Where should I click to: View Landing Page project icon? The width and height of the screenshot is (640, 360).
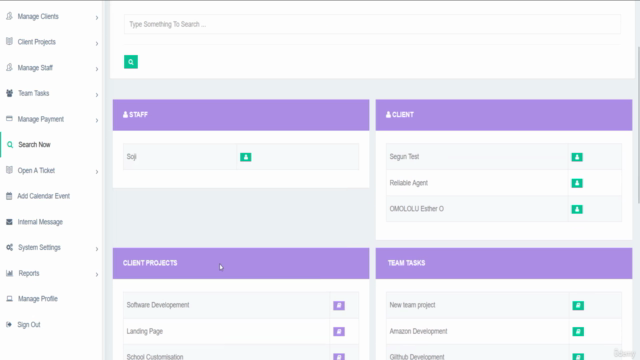[339, 331]
